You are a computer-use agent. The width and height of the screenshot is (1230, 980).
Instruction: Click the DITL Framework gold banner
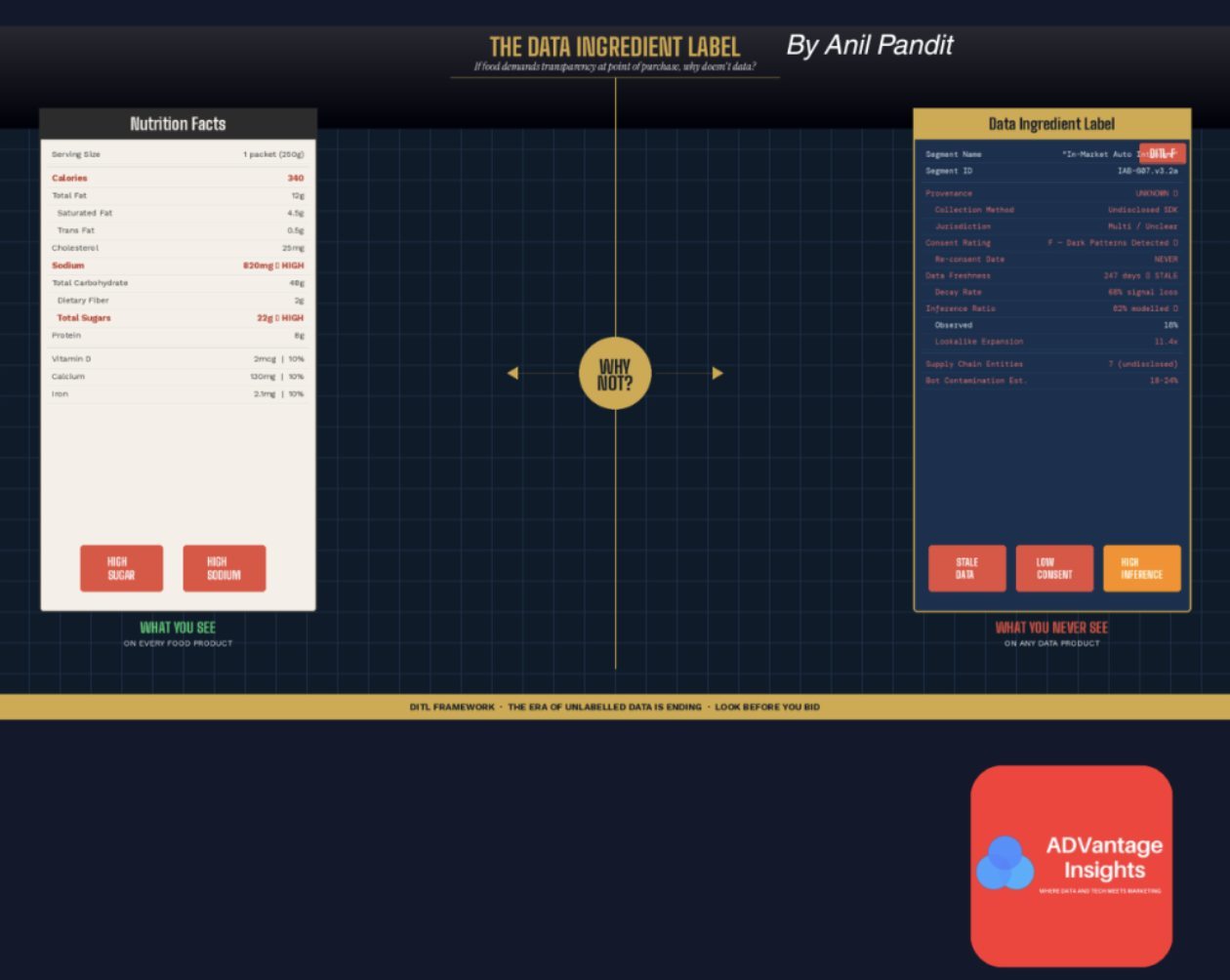615,707
